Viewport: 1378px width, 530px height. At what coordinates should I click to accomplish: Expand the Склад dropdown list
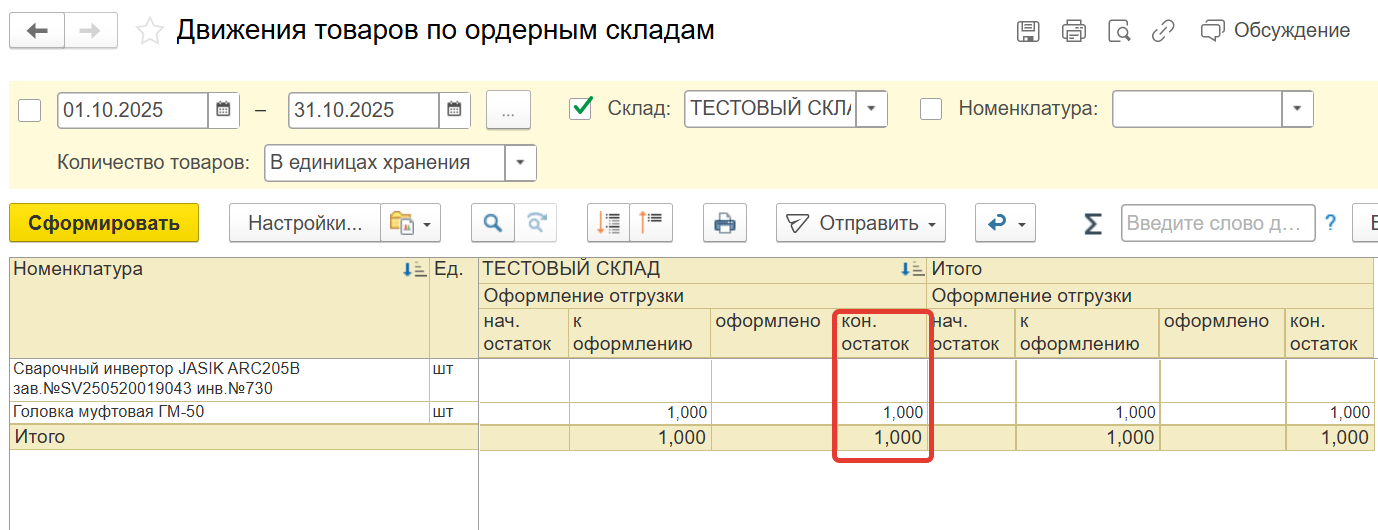871,109
